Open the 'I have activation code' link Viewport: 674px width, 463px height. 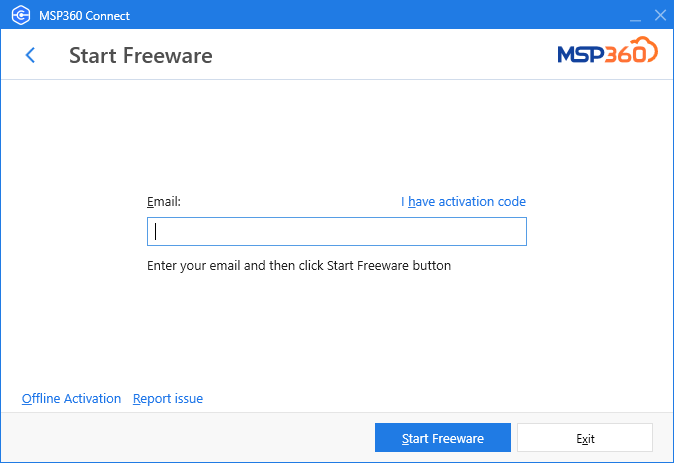click(463, 201)
